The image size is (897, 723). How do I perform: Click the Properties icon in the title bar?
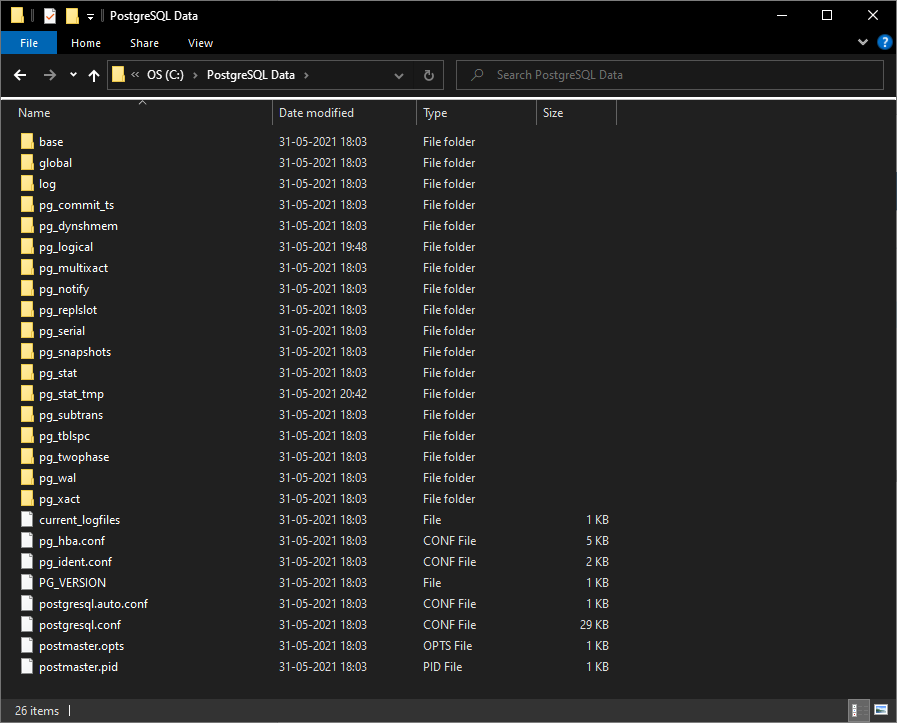(49, 16)
